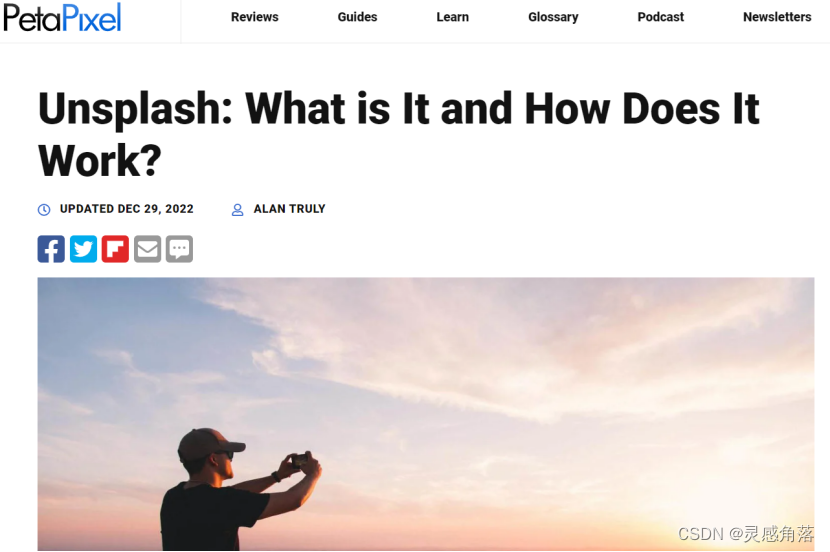
Task: Open the Reviews menu item
Action: pyautogui.click(x=255, y=17)
